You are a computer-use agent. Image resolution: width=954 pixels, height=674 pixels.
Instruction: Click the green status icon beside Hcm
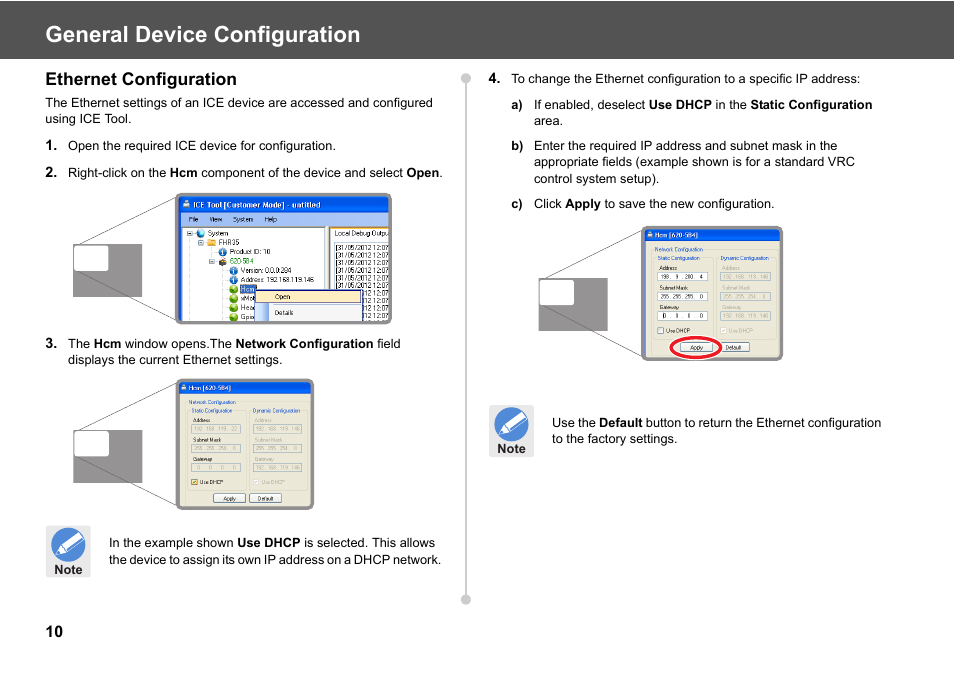coord(234,289)
